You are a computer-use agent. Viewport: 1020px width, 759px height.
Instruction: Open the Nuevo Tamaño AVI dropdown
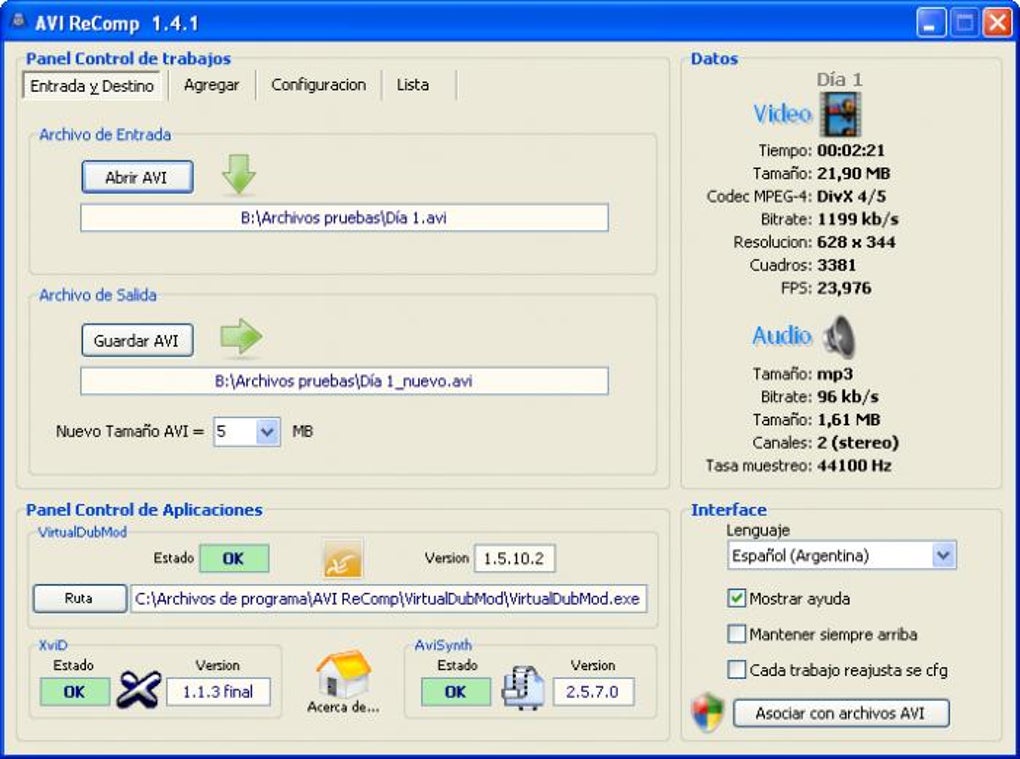267,432
